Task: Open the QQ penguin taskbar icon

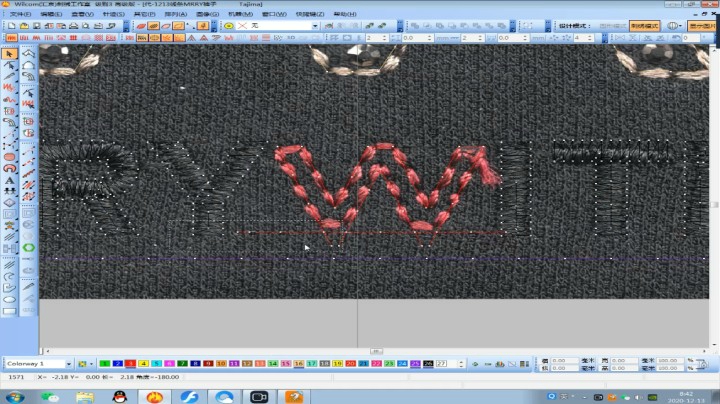Action: pos(120,397)
